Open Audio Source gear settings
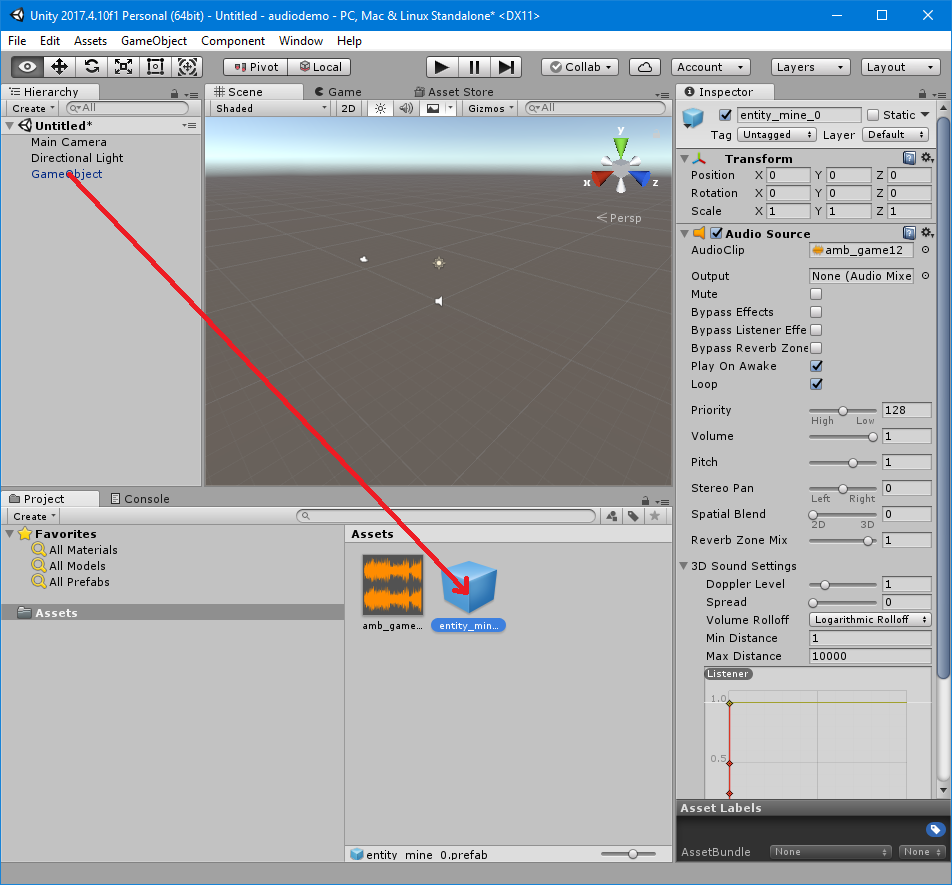This screenshot has height=885, width=952. point(927,232)
